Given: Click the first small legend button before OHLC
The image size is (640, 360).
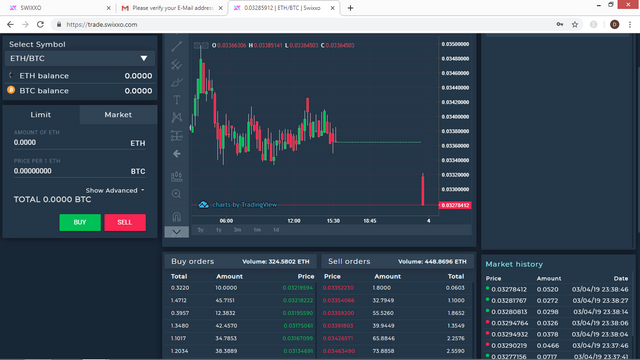Looking at the screenshot, I should (x=197, y=45).
